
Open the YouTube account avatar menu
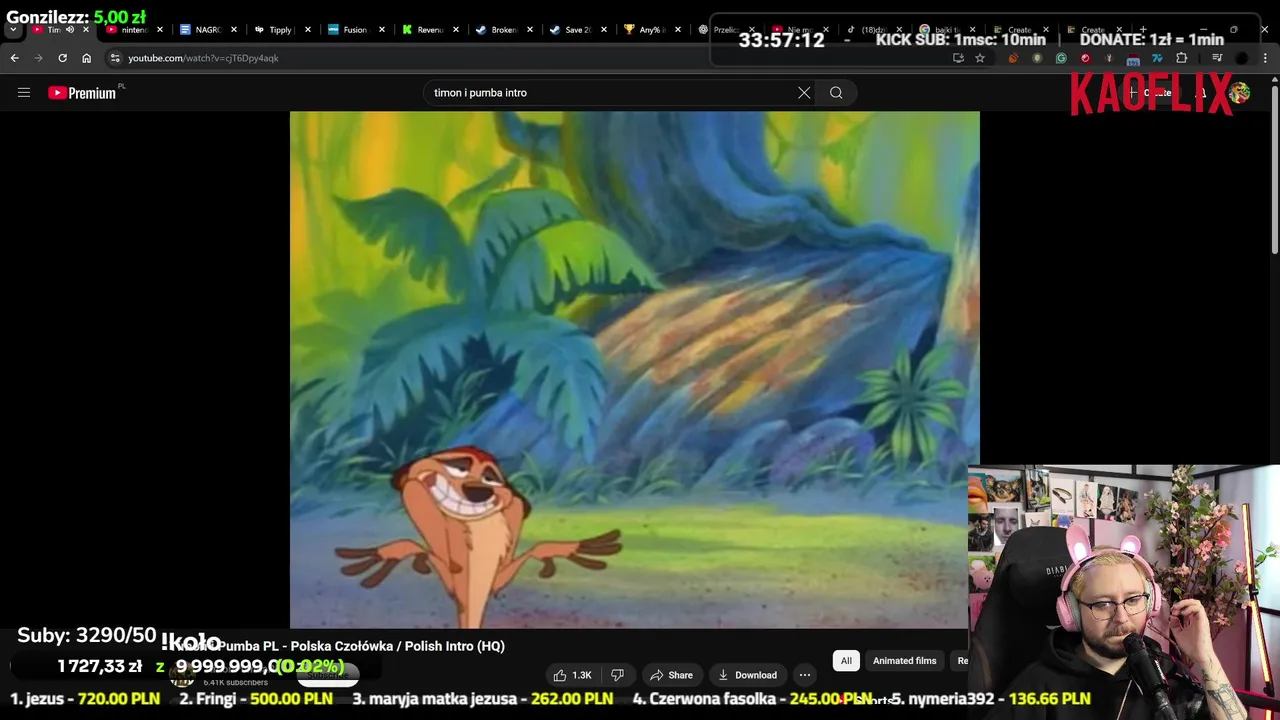[1239, 93]
